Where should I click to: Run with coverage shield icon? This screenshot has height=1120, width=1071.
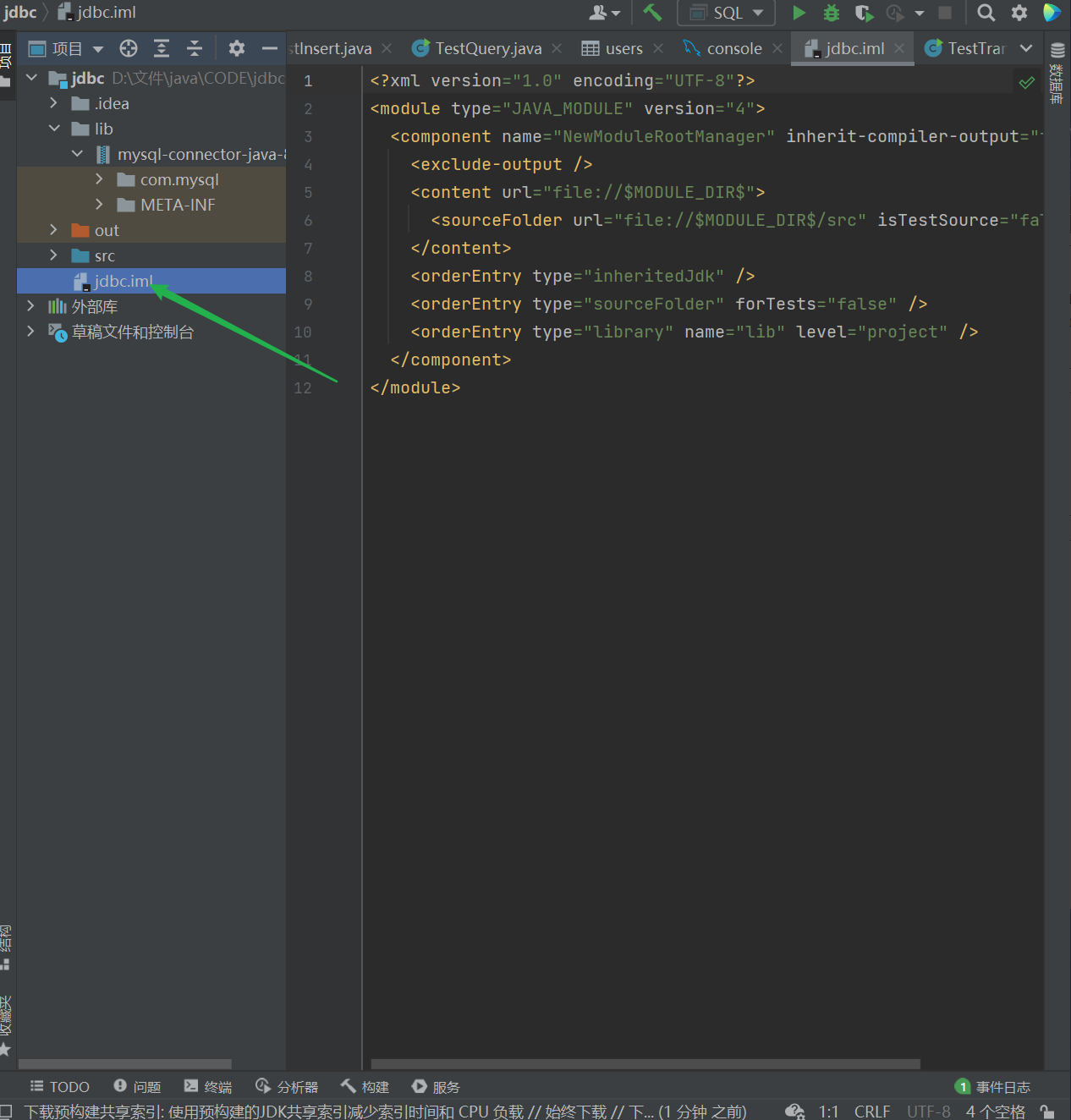pos(864,13)
